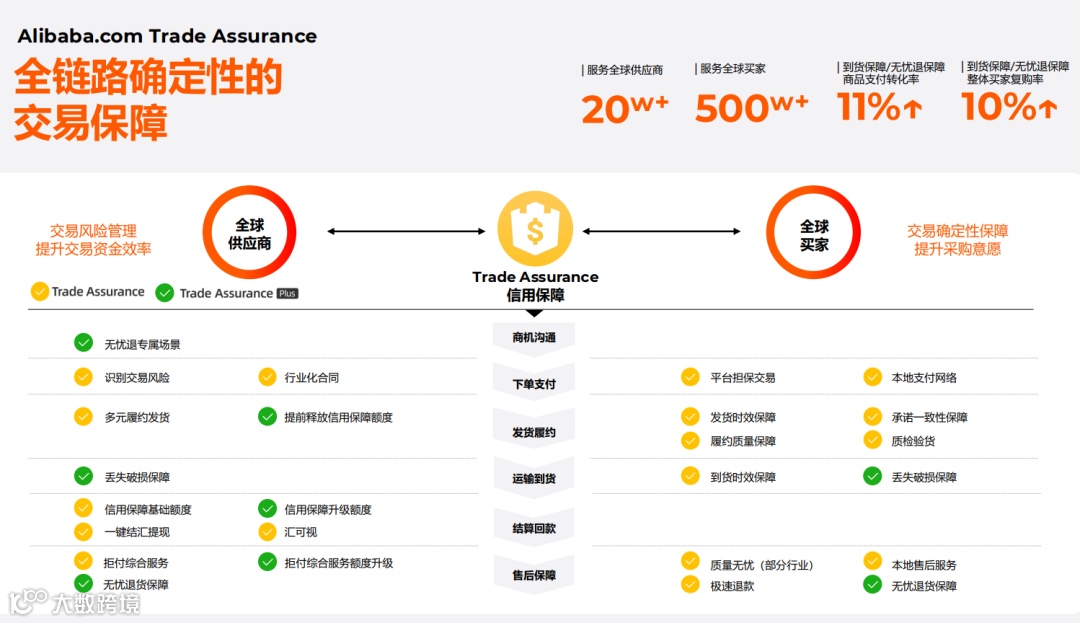The image size is (1080, 623).
Task: Click the 商品支付转化率 label
Action: click(881, 79)
